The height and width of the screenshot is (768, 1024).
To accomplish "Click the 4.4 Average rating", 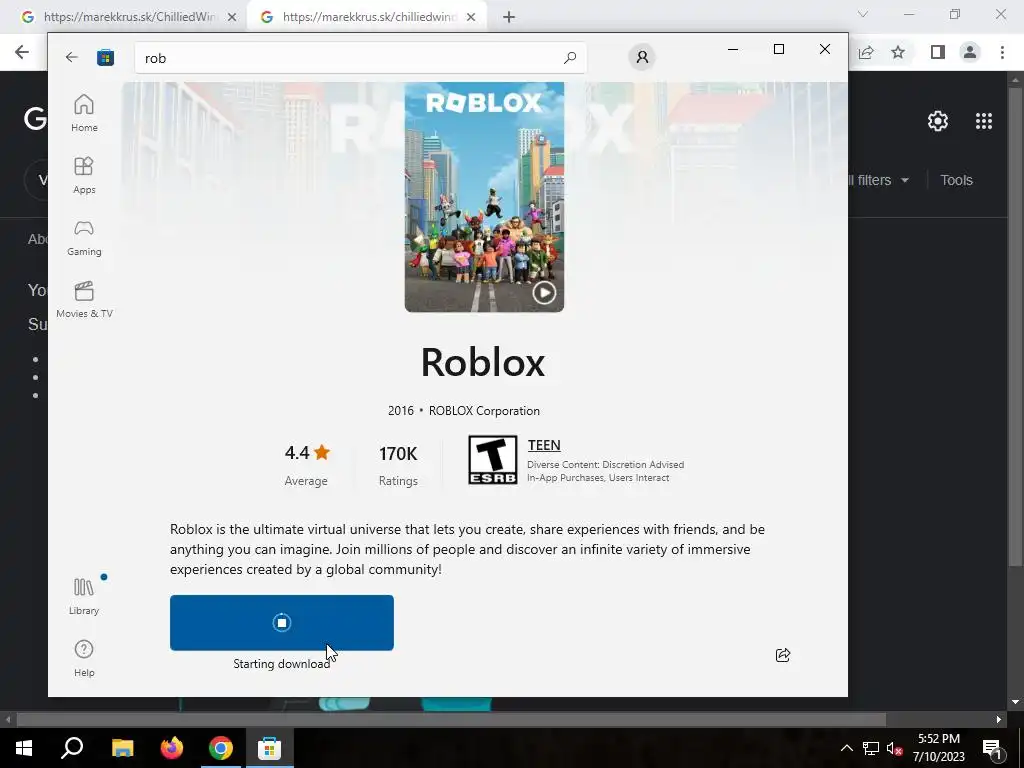I will coord(306,465).
